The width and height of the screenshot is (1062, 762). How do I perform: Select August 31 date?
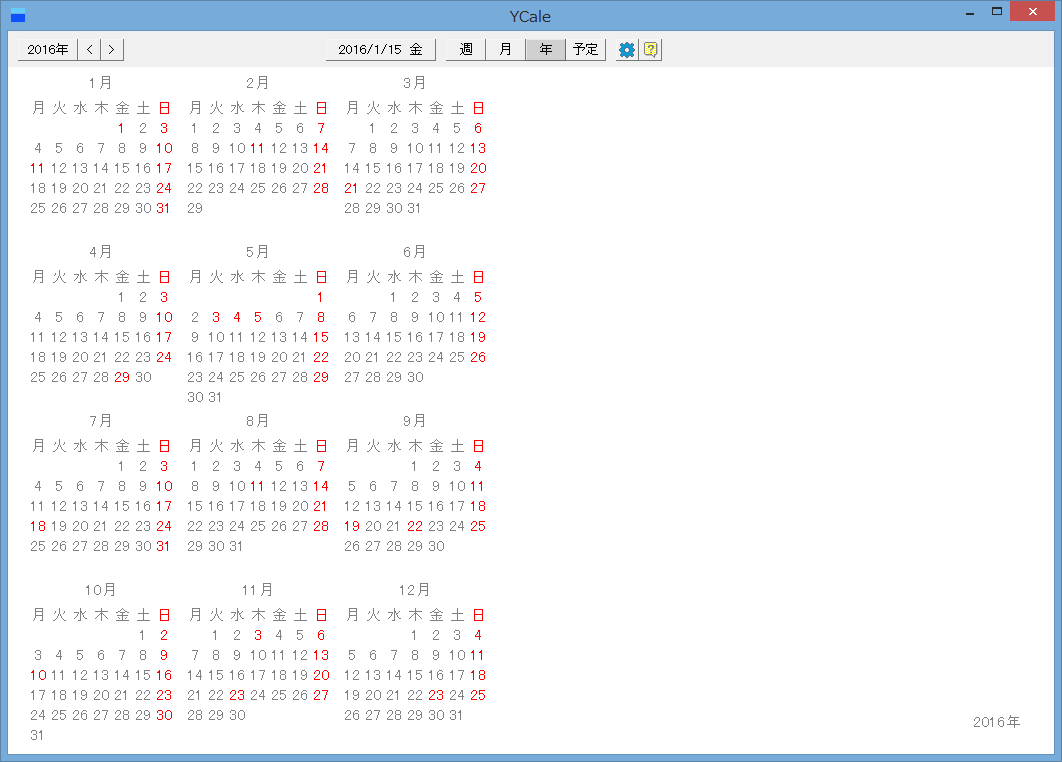point(235,547)
